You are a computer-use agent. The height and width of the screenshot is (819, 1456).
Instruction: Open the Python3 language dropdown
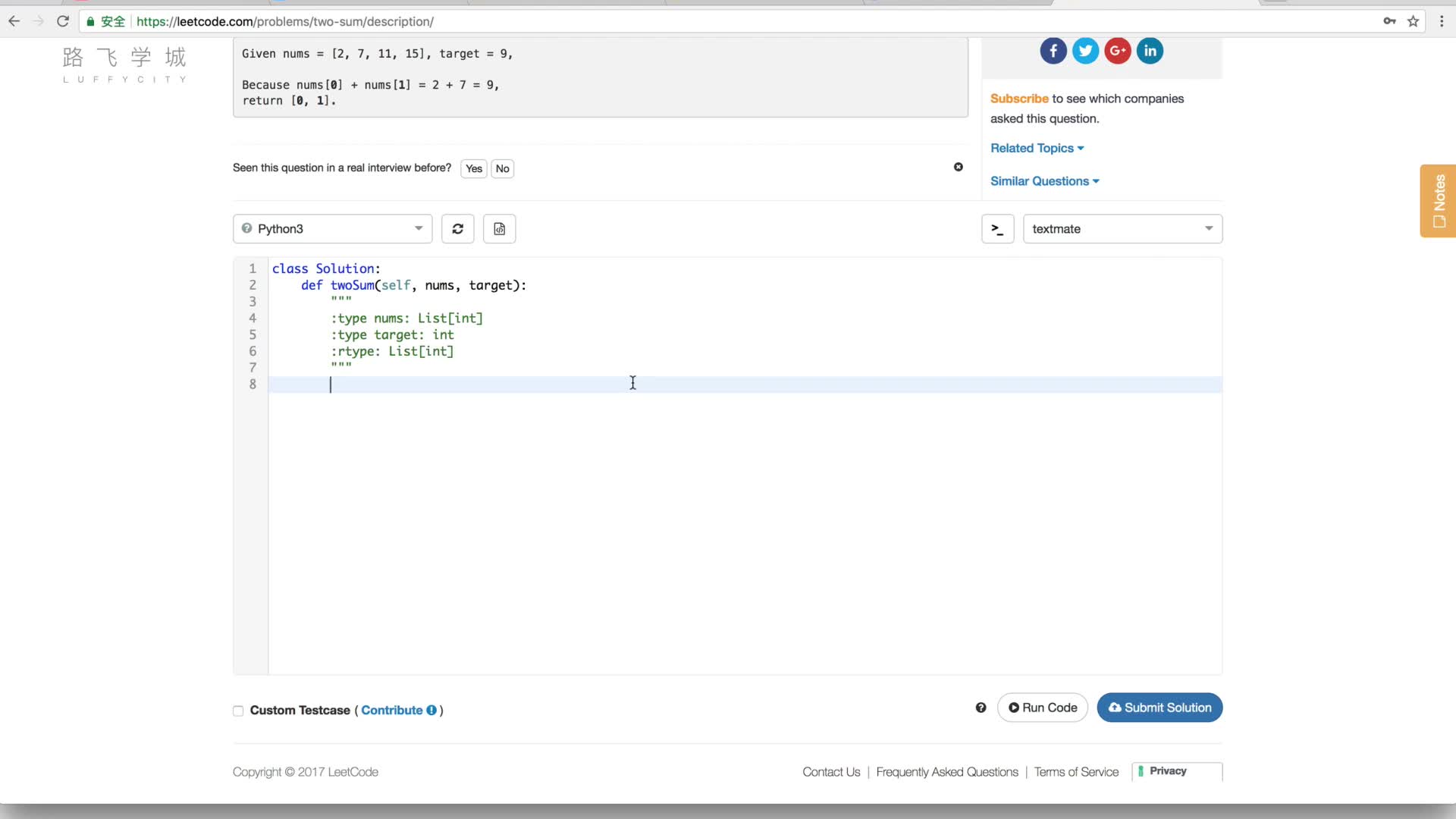pyautogui.click(x=332, y=229)
